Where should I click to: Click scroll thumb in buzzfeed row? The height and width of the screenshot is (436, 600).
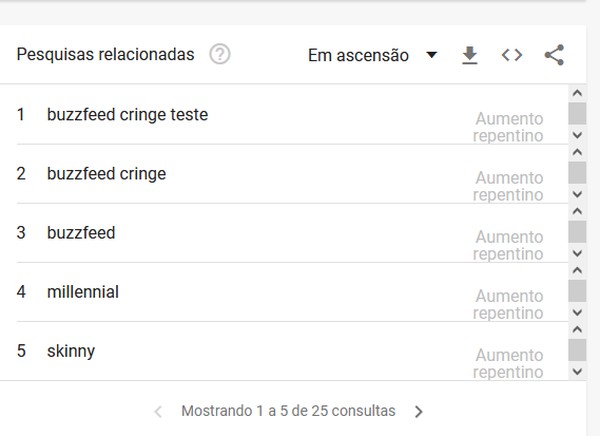tap(577, 232)
